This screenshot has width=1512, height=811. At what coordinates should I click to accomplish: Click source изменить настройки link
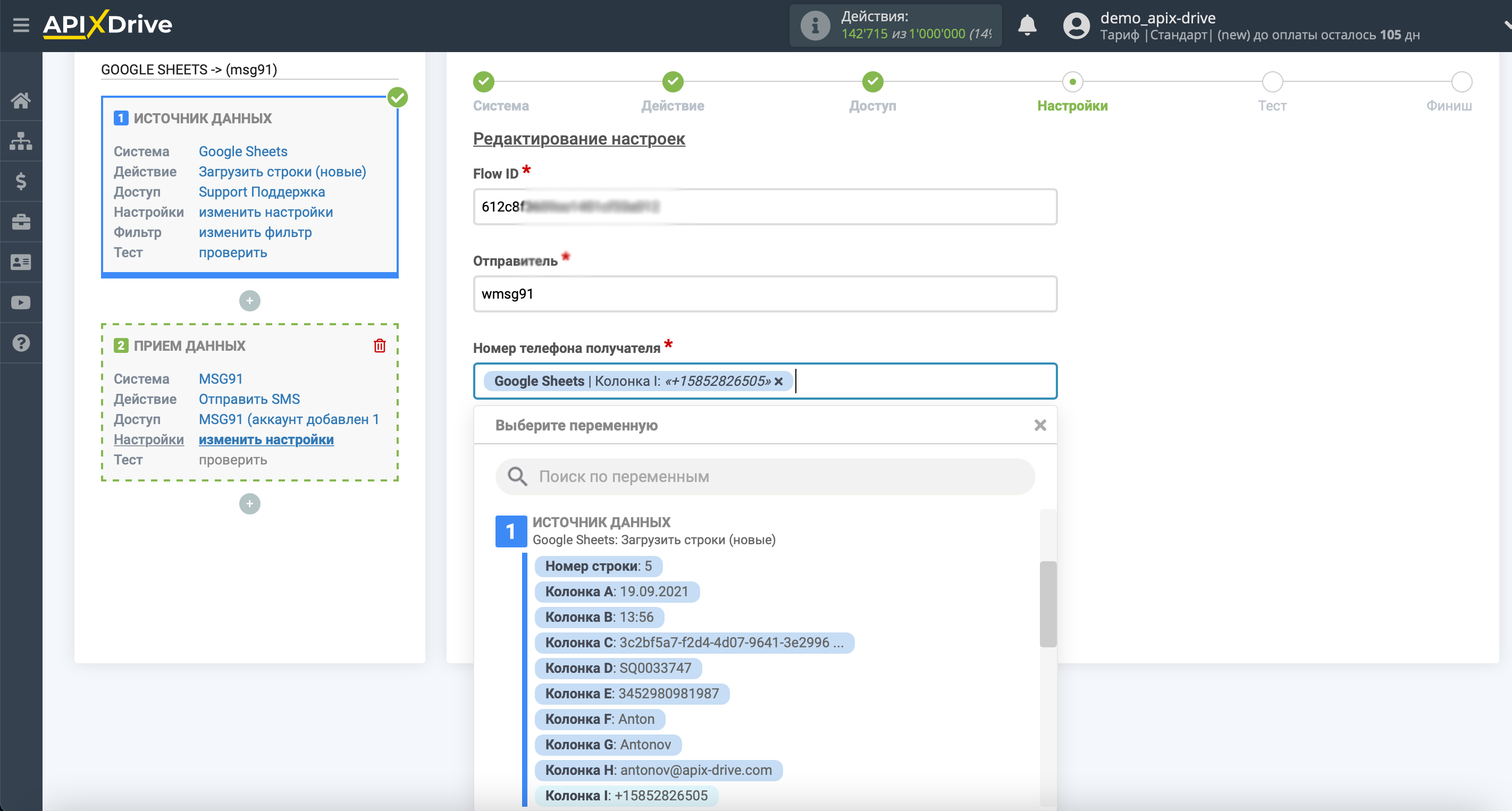click(266, 212)
